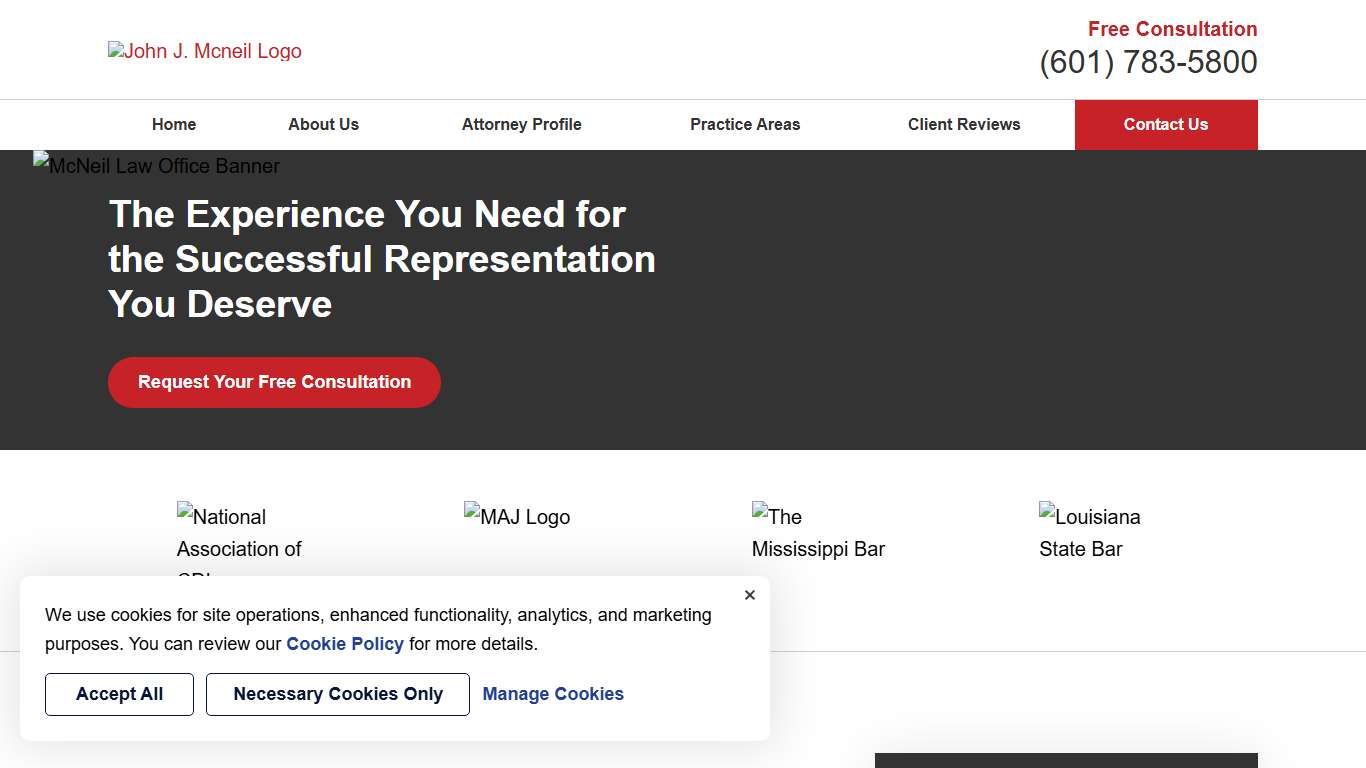The height and width of the screenshot is (768, 1366).
Task: Close the cookie notice with the X
Action: tap(750, 595)
